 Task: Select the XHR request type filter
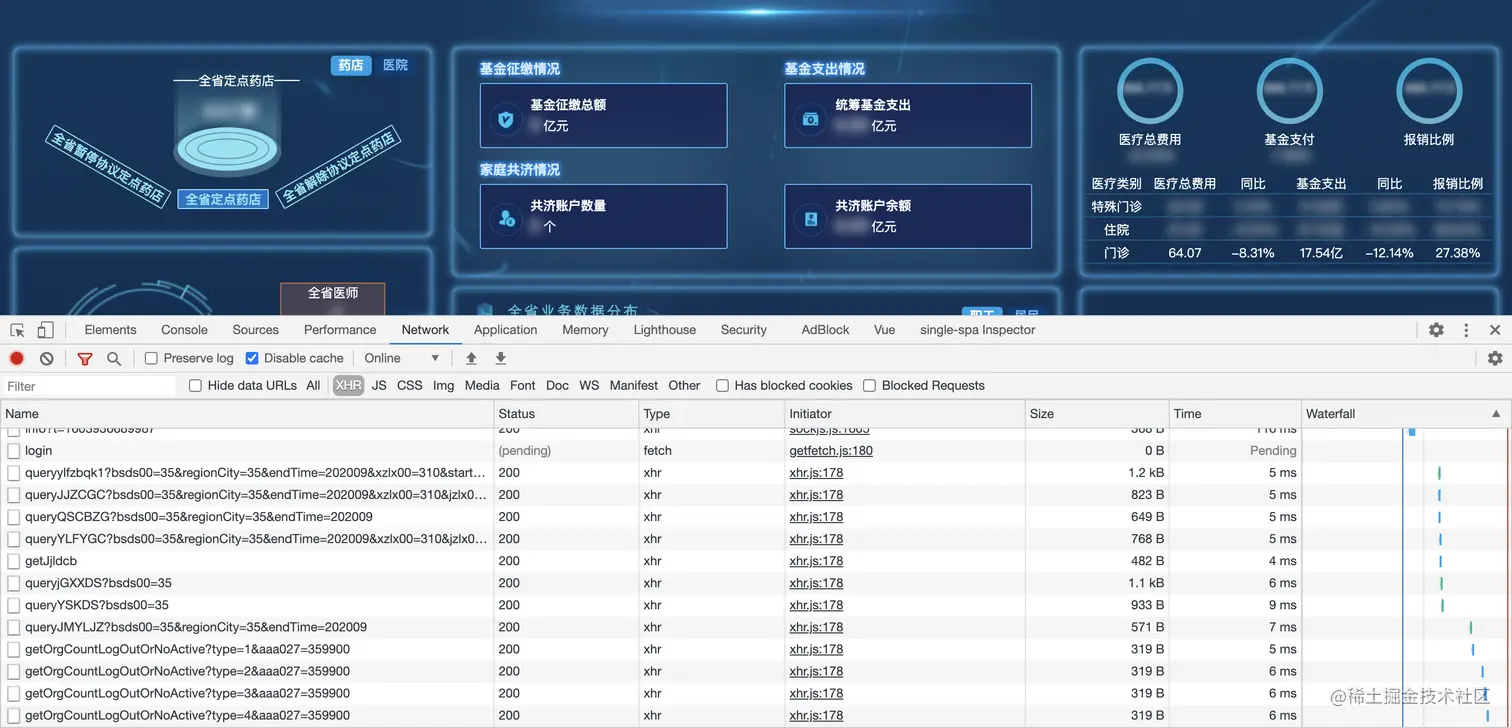pyautogui.click(x=348, y=386)
